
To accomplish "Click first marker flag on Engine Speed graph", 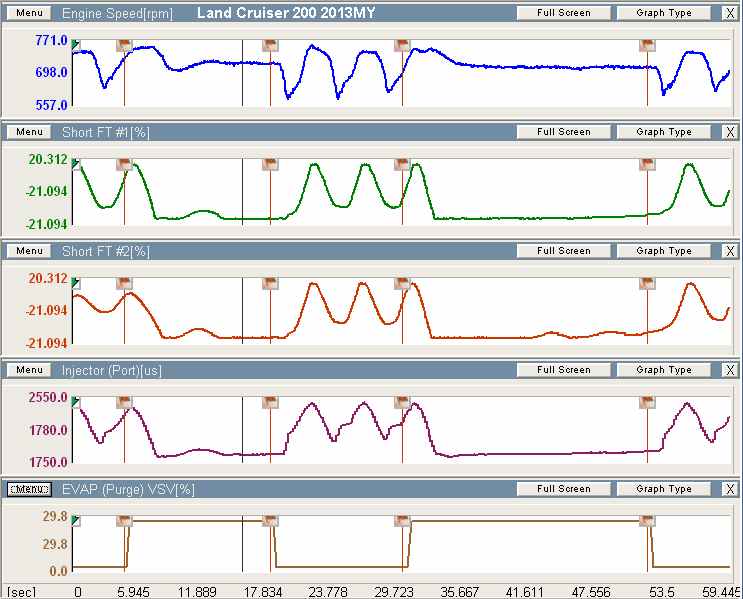I will 124,45.
